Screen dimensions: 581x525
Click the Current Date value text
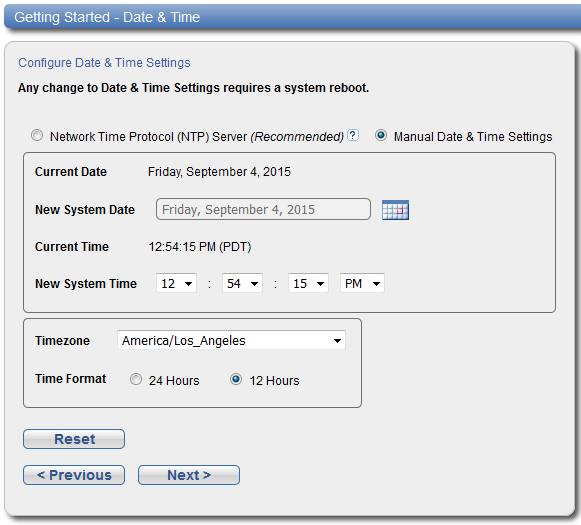click(x=219, y=172)
